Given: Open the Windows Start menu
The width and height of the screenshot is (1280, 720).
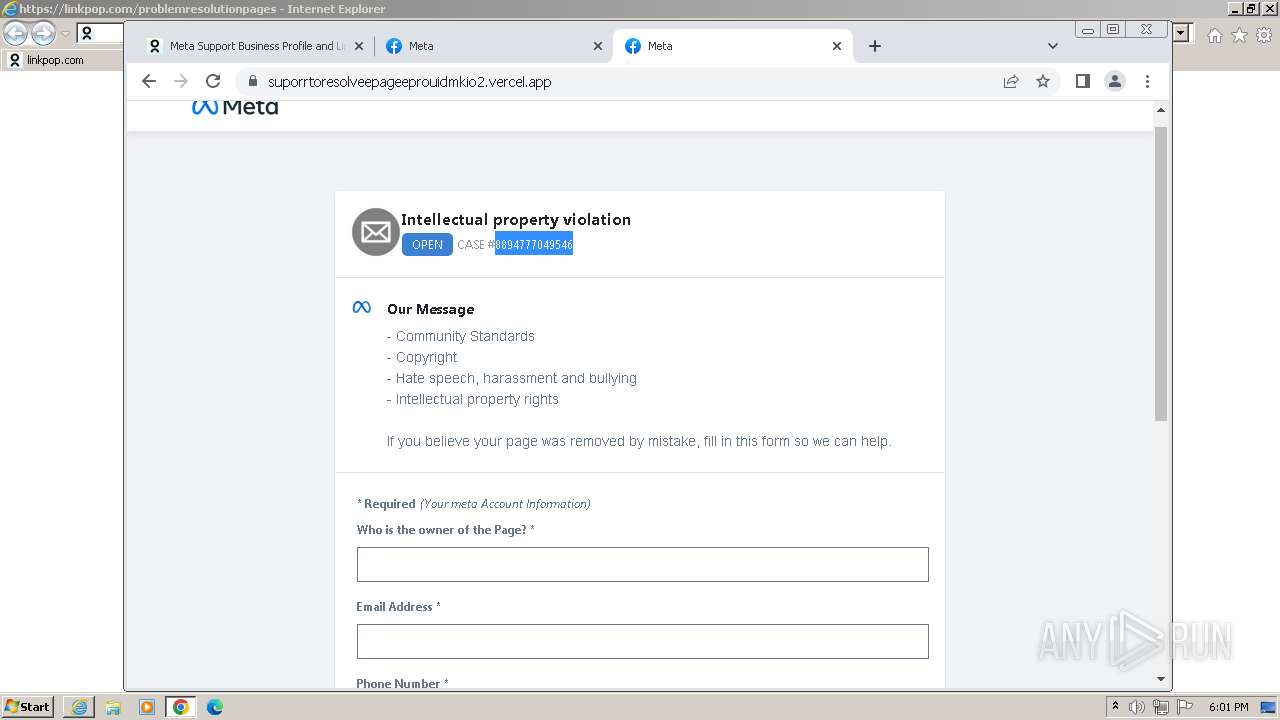Looking at the screenshot, I should [x=28, y=707].
